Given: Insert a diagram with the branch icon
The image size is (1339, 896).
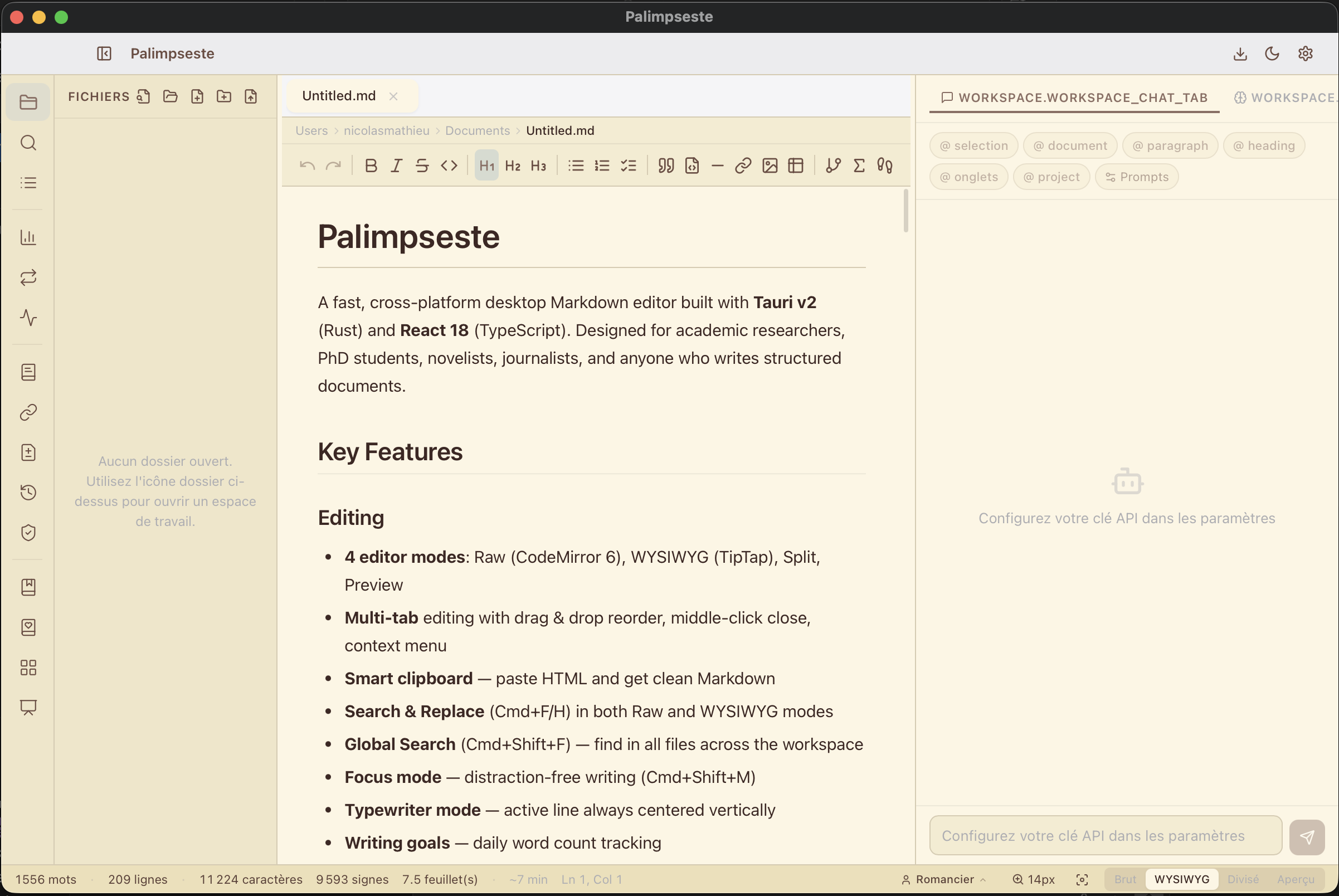Looking at the screenshot, I should pos(833,165).
